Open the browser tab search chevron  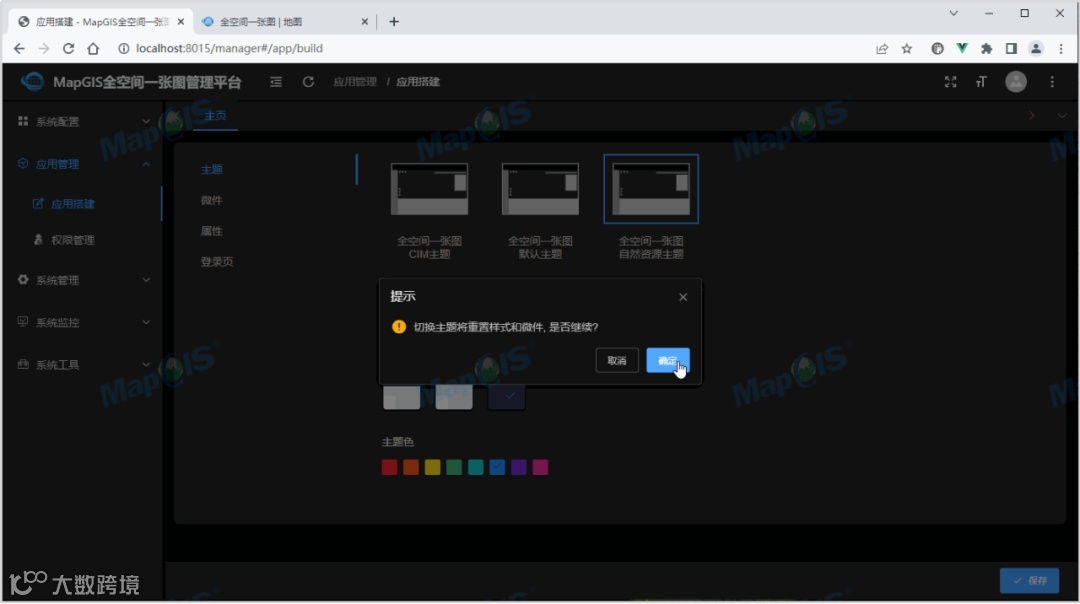(x=953, y=13)
